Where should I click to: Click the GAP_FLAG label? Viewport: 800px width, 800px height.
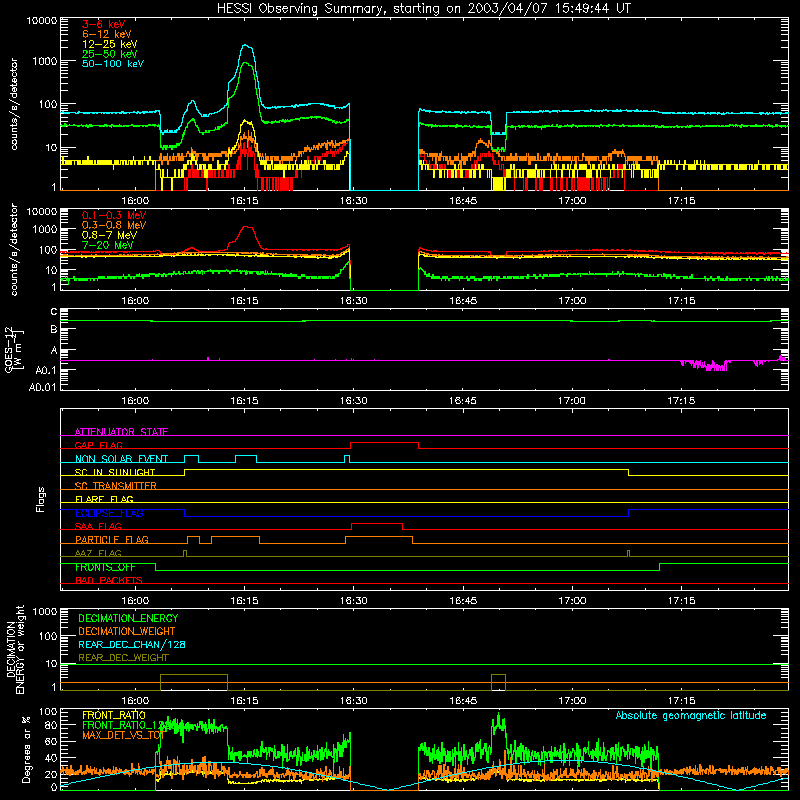(98, 445)
